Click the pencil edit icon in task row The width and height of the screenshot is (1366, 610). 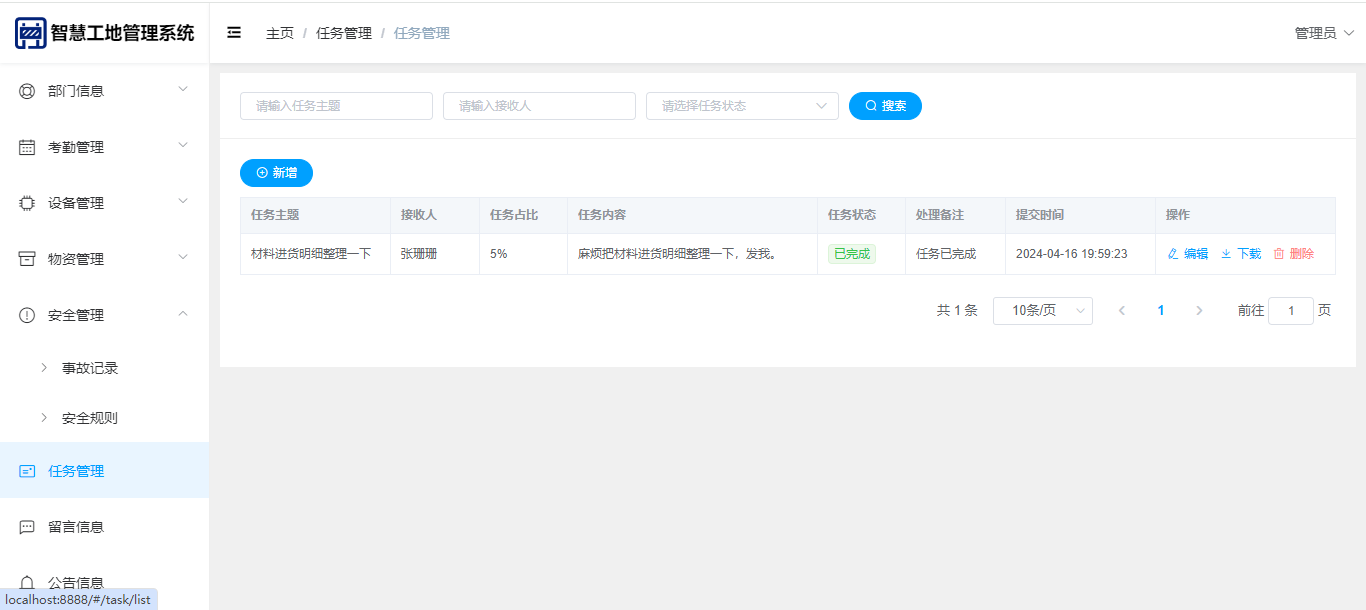(1173, 254)
